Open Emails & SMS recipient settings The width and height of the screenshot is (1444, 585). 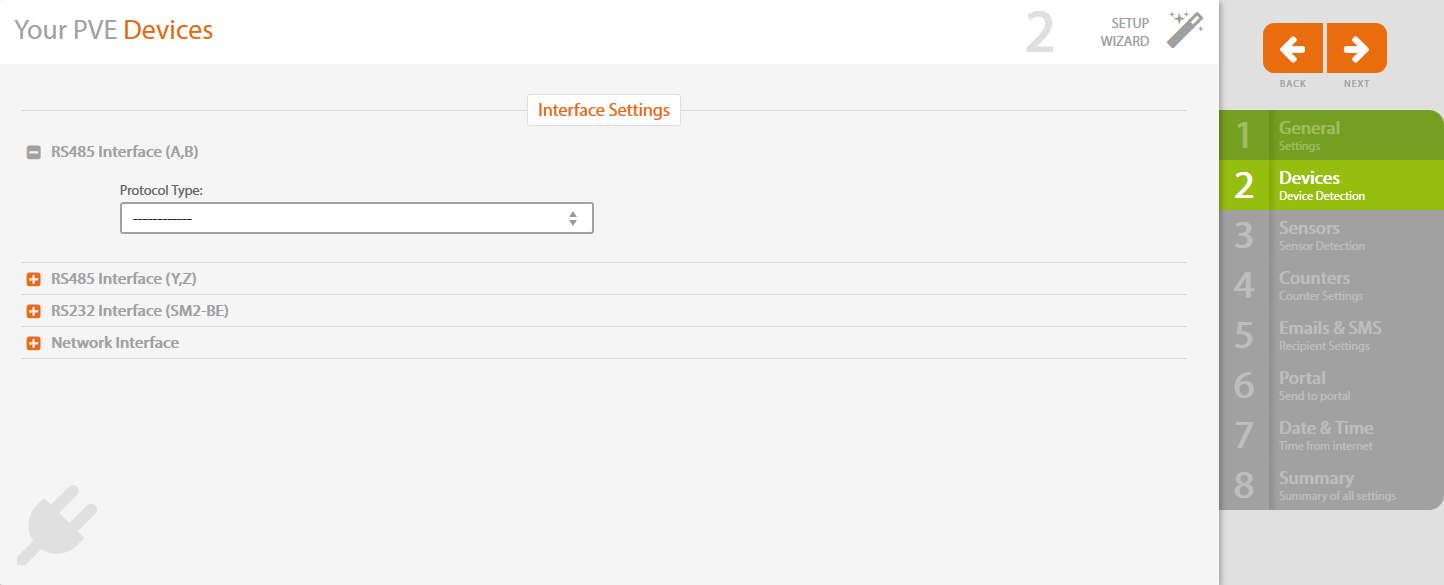click(1329, 335)
